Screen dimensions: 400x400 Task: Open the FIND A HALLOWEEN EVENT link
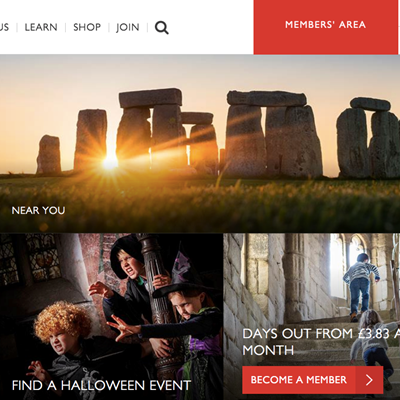tap(101, 385)
